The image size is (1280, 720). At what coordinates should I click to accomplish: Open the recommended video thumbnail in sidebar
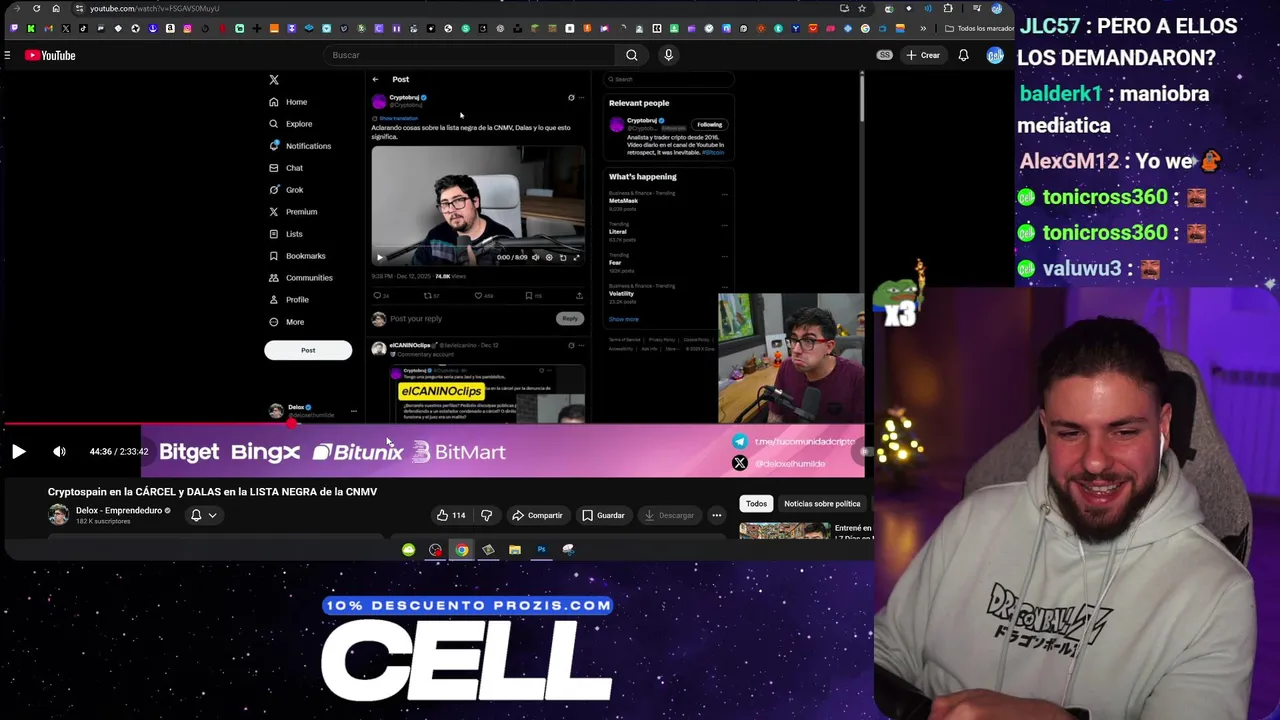coord(785,531)
